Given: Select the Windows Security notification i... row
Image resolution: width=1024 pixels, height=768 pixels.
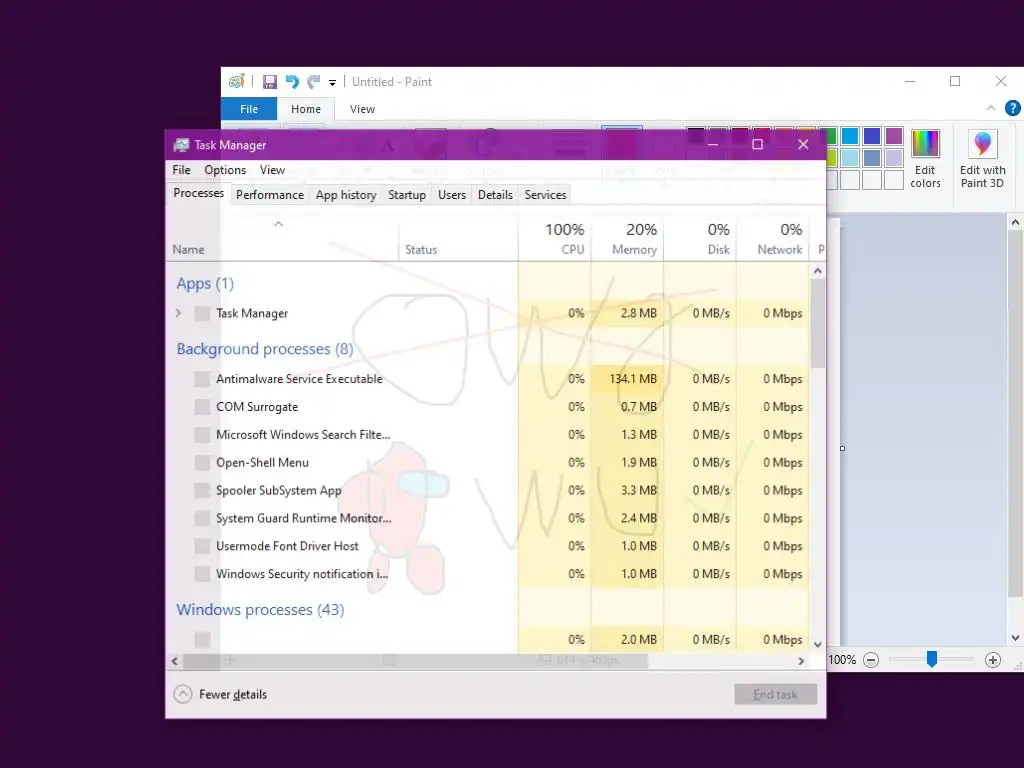Looking at the screenshot, I should click(x=487, y=574).
